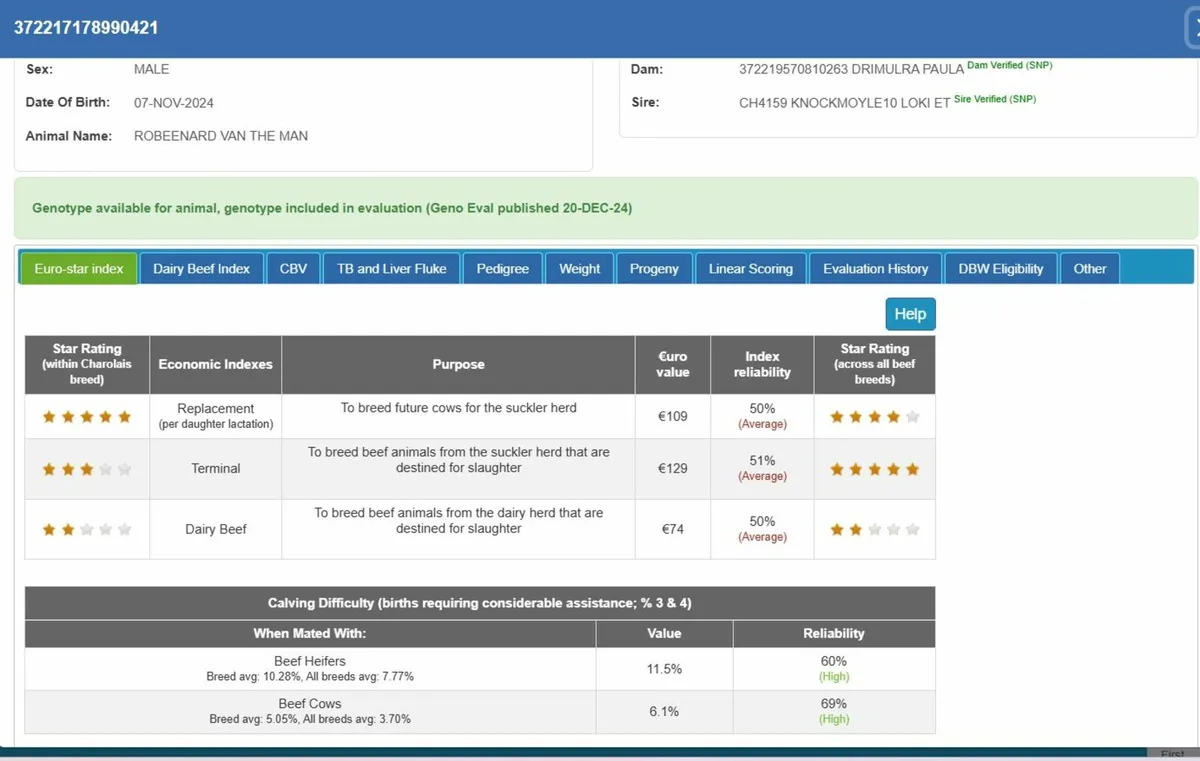Open the Weight tab
Image resolution: width=1200 pixels, height=761 pixels.
coord(580,269)
